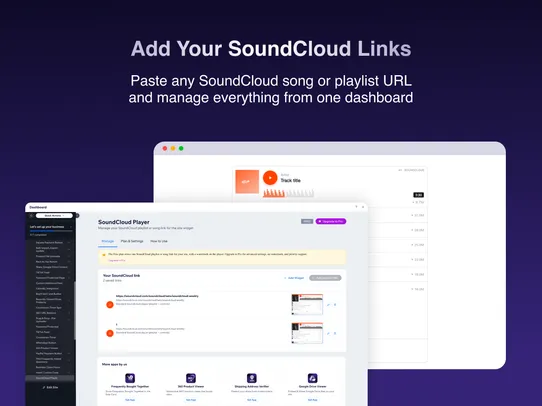Click Edit Site at the sidebar bottom

50,387
